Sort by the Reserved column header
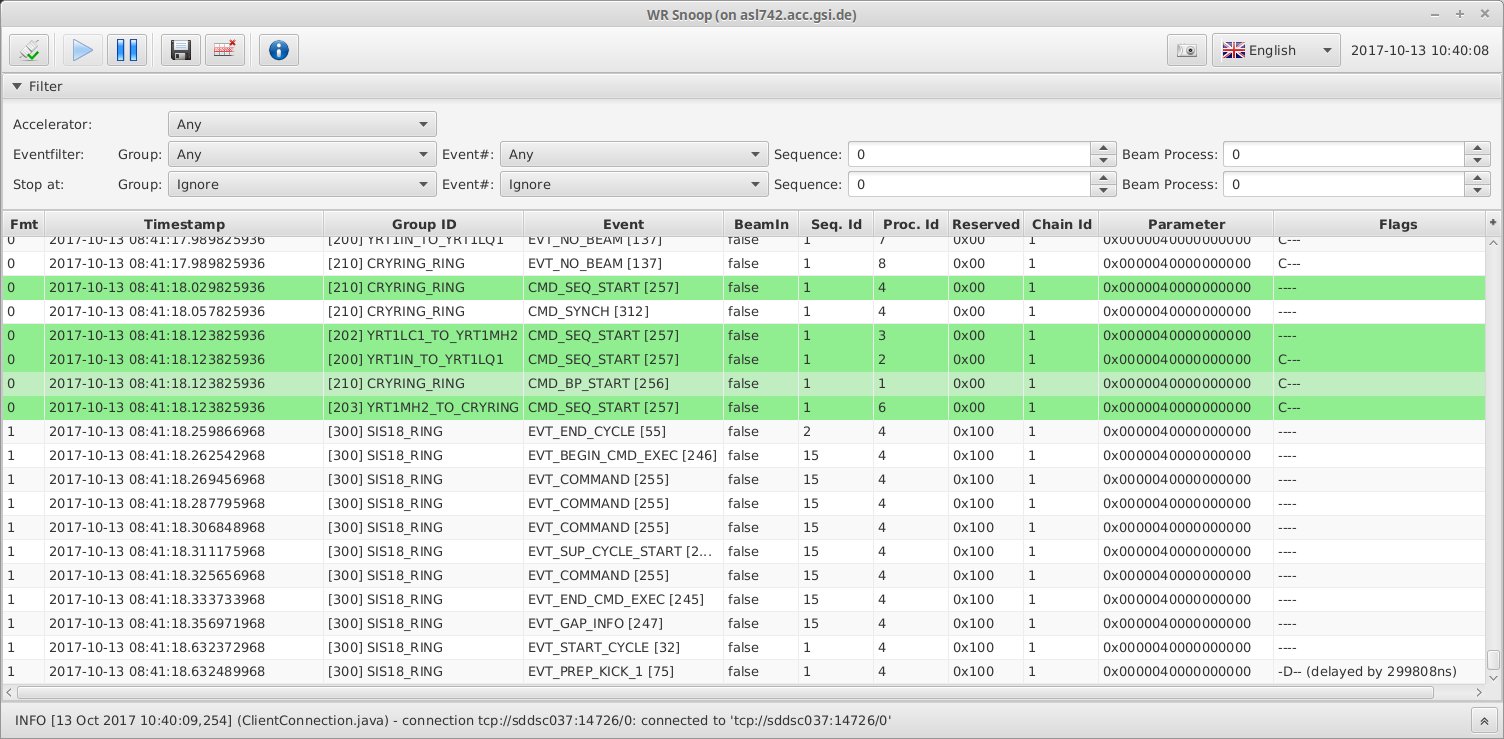 tap(986, 224)
